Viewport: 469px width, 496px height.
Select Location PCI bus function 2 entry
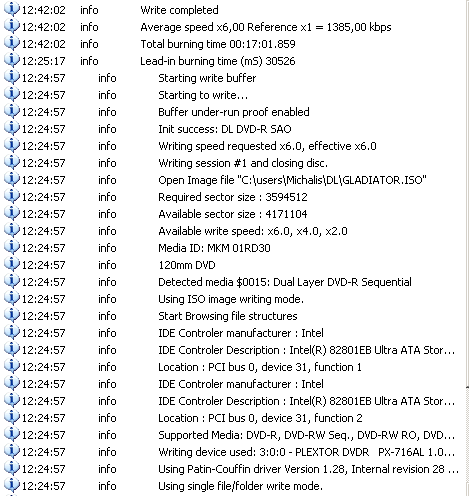pyautogui.click(x=233, y=418)
